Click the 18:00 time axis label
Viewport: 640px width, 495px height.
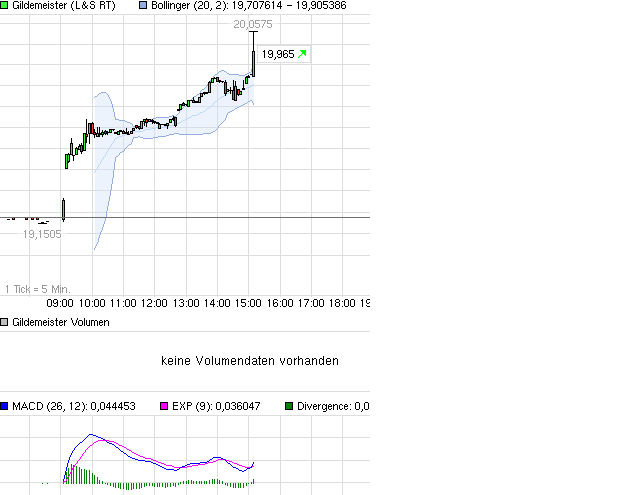tap(342, 303)
